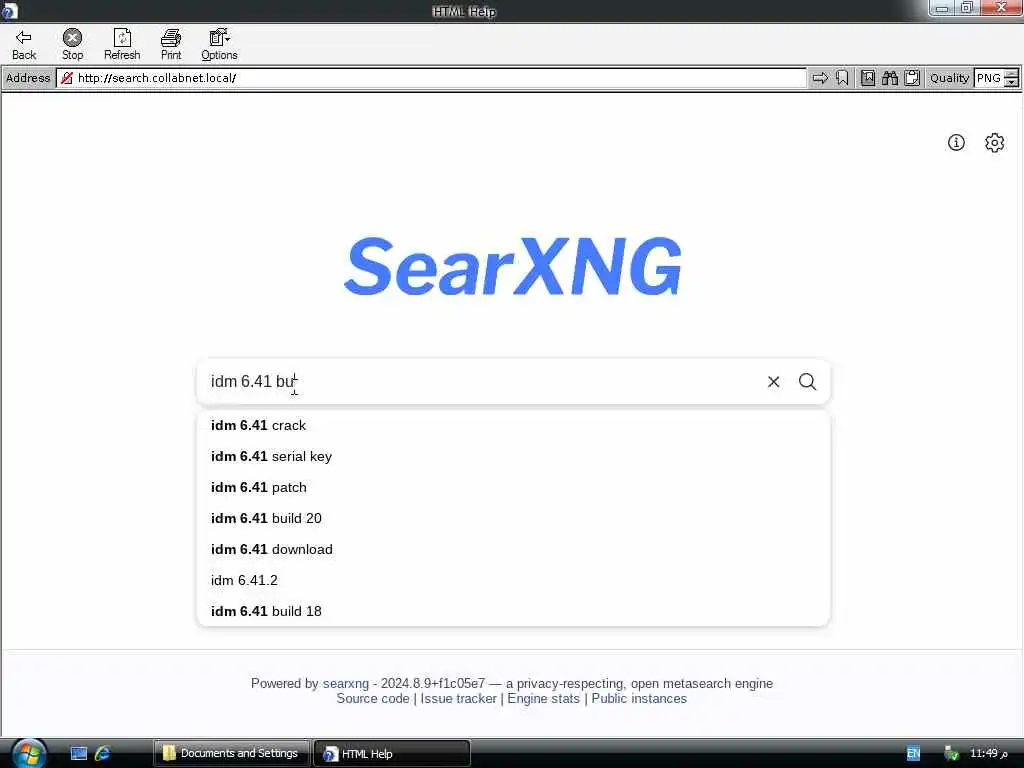
Task: Click the SearXNG logo
Action: click(x=513, y=266)
